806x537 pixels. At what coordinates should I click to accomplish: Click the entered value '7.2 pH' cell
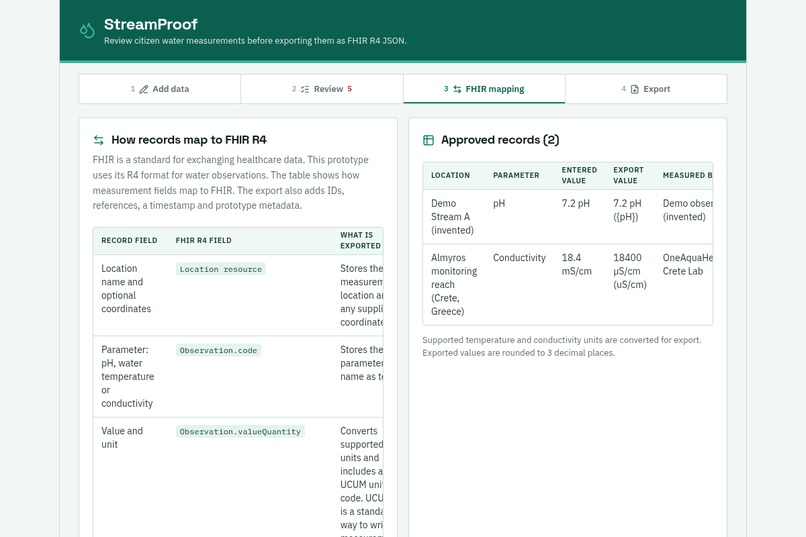point(576,203)
